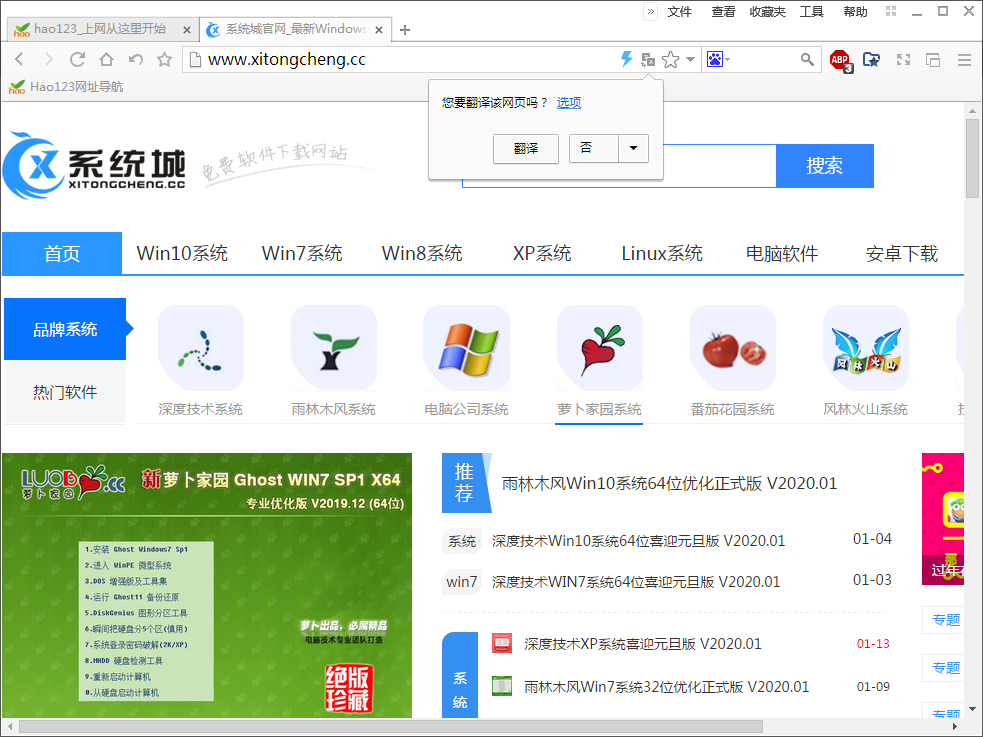The height and width of the screenshot is (737, 983).
Task: Click 深度技术系统 brand icon
Action: (x=201, y=348)
